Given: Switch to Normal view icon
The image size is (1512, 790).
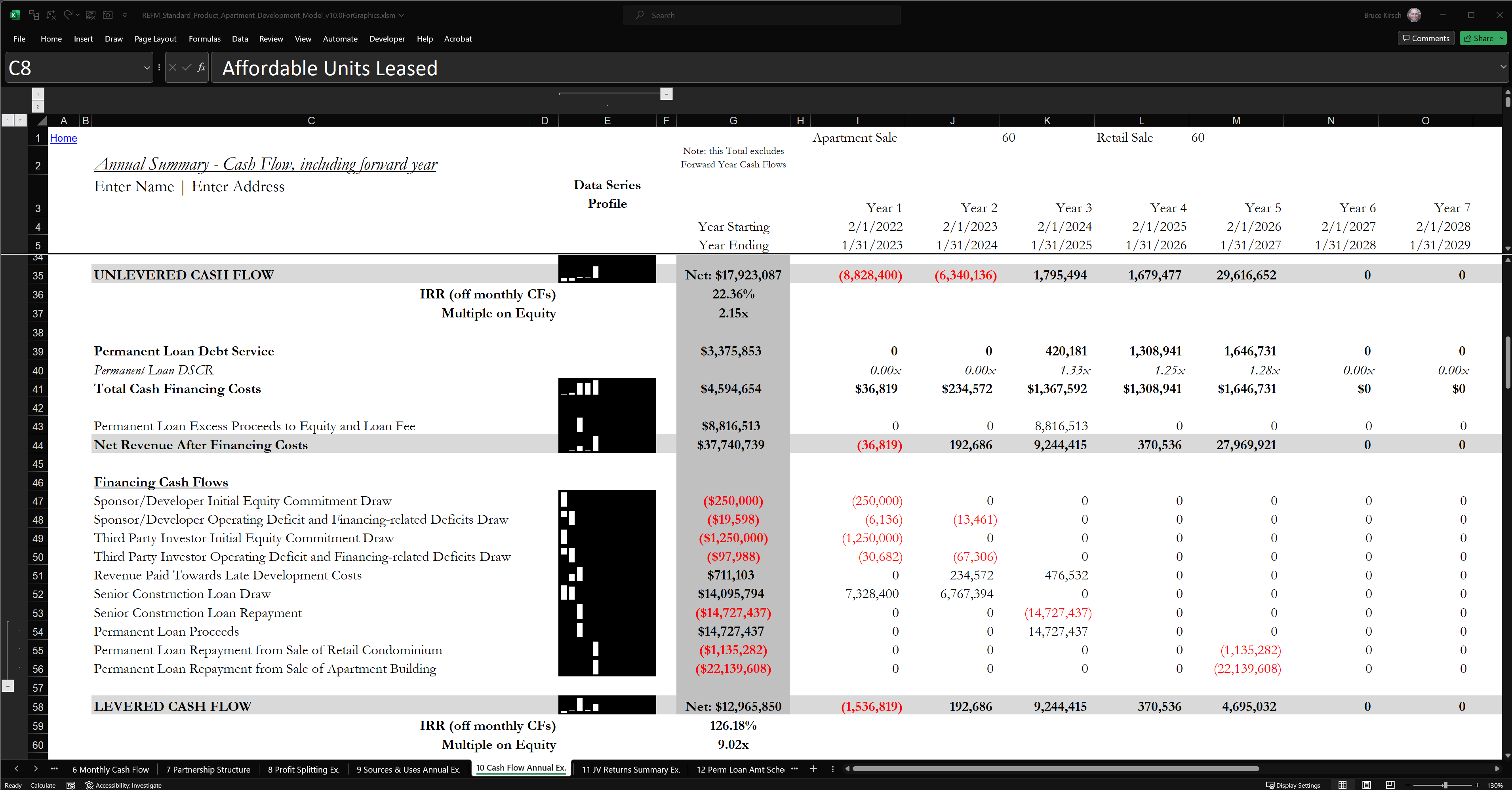Looking at the screenshot, I should [1343, 785].
